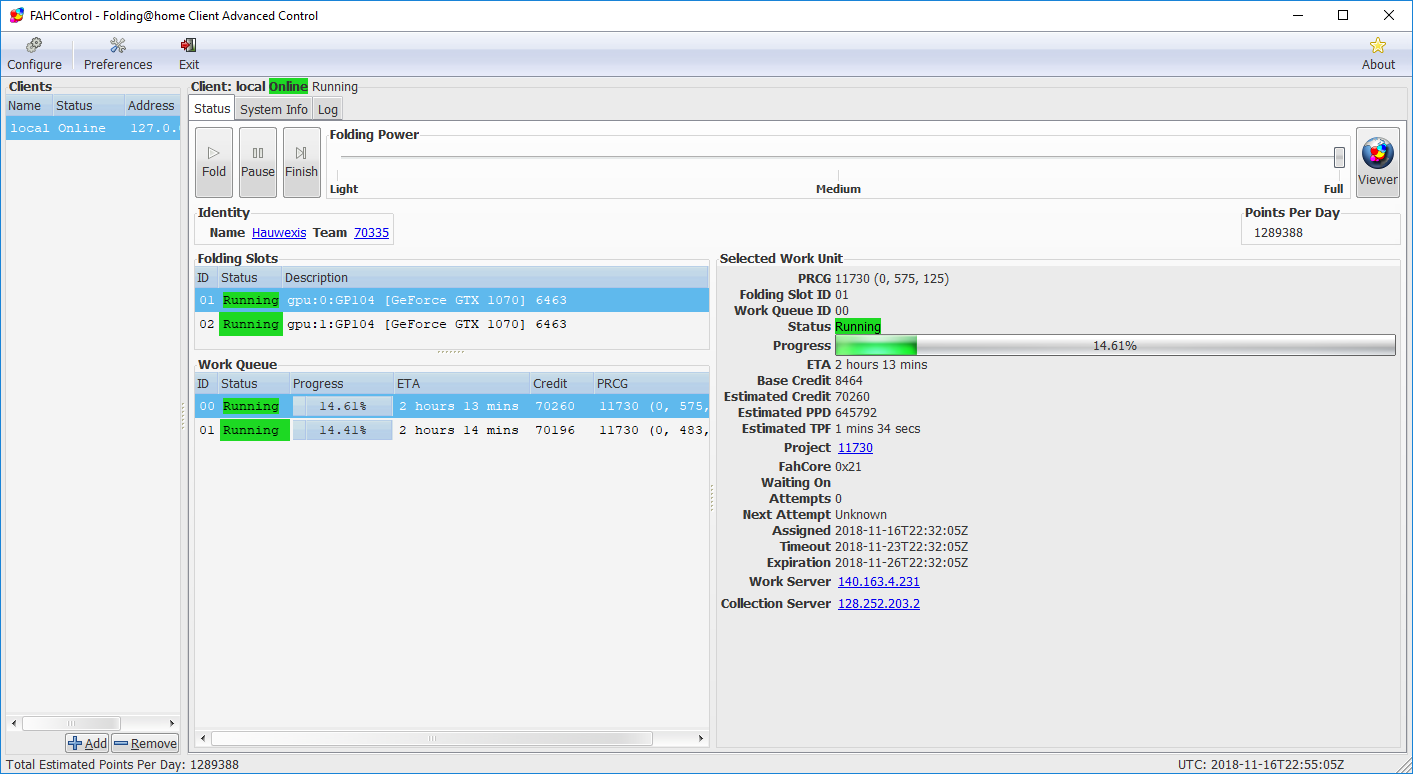
Task: Click the Expiration value 2018-11-26T22:32:05Z
Action: tap(901, 562)
